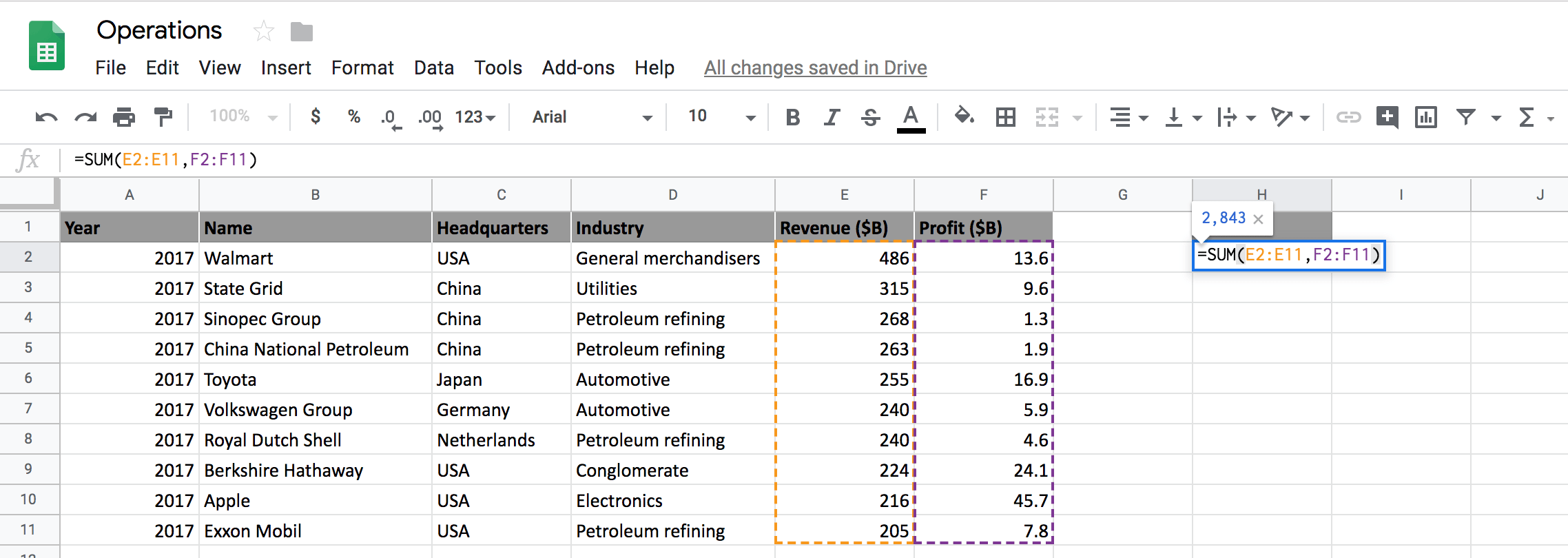Select the Paint format tool
This screenshot has height=558, width=1568.
coord(163,117)
